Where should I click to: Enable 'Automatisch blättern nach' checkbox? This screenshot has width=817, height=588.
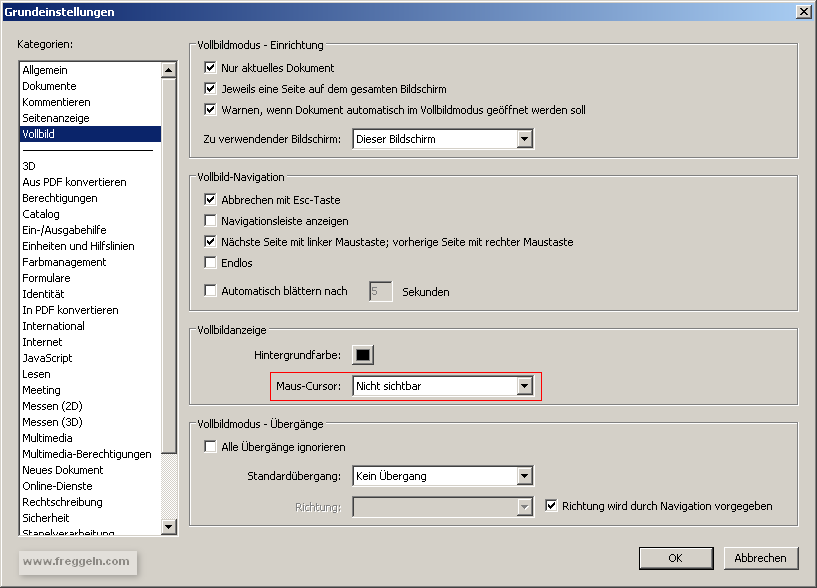pyautogui.click(x=210, y=291)
